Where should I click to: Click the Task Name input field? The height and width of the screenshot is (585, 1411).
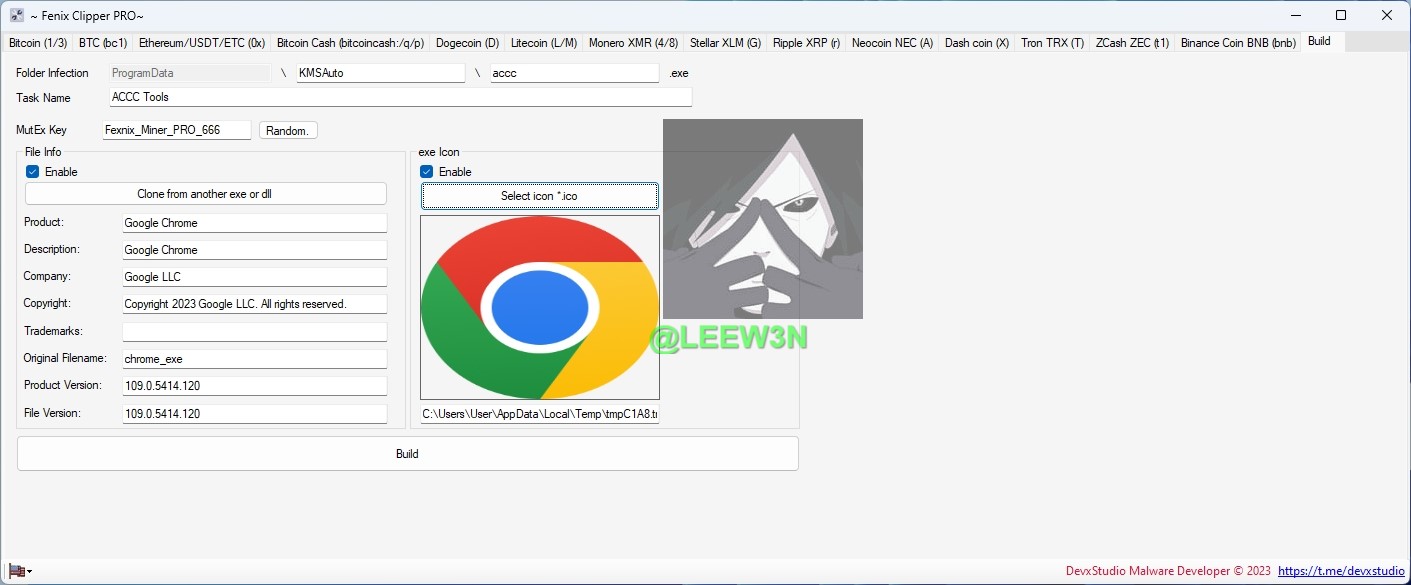point(400,97)
